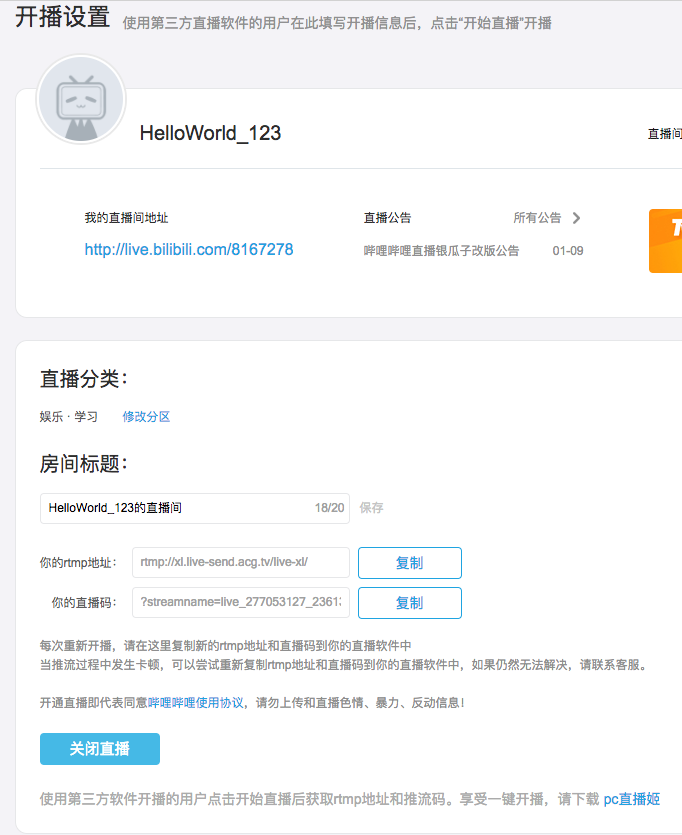
Task: Click the 直播公告 heading
Action: 388,218
